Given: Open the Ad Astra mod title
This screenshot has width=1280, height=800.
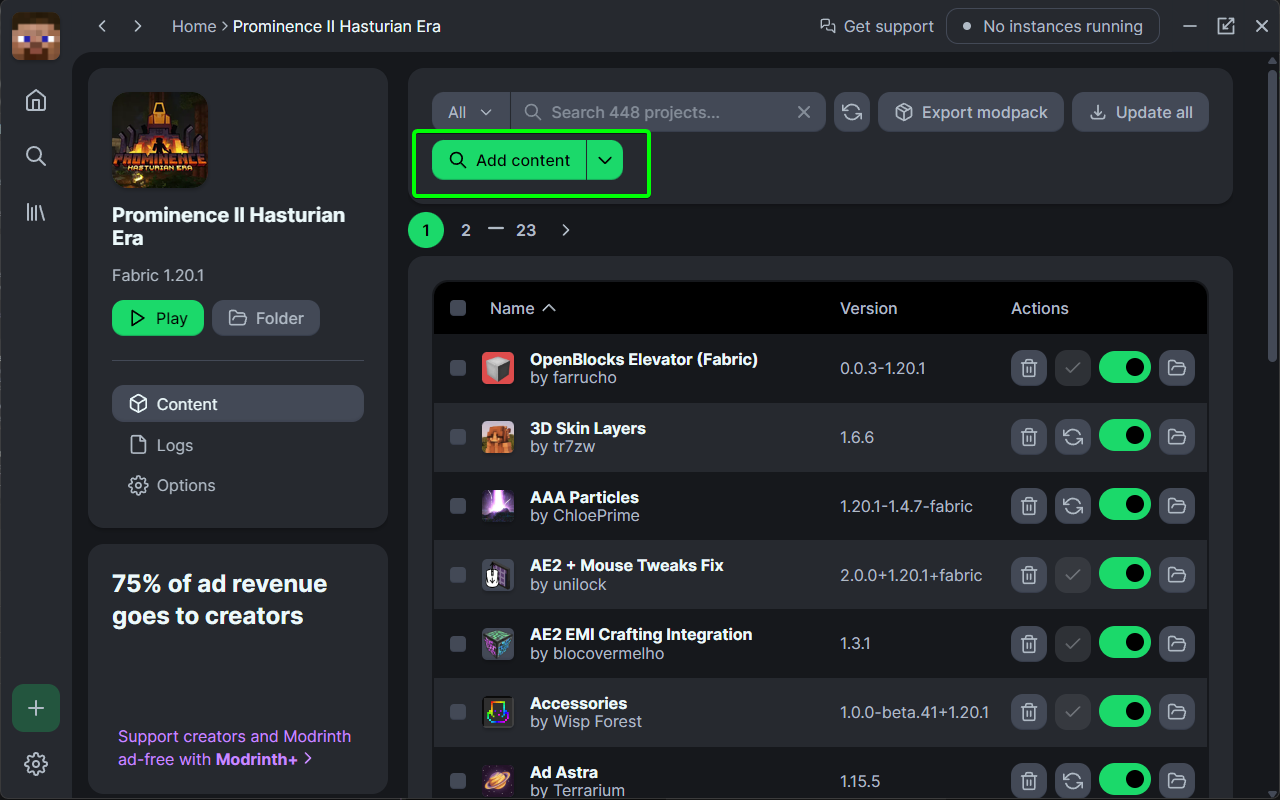Looking at the screenshot, I should tap(564, 772).
